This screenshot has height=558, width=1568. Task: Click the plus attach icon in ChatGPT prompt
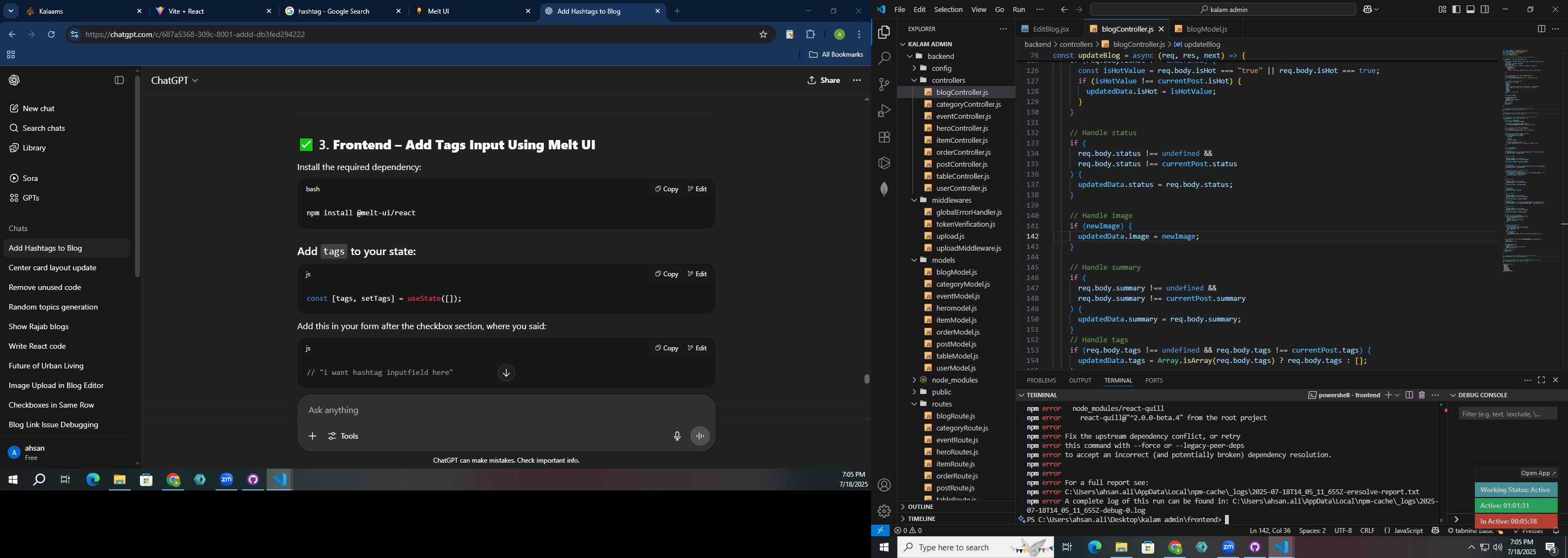[313, 436]
